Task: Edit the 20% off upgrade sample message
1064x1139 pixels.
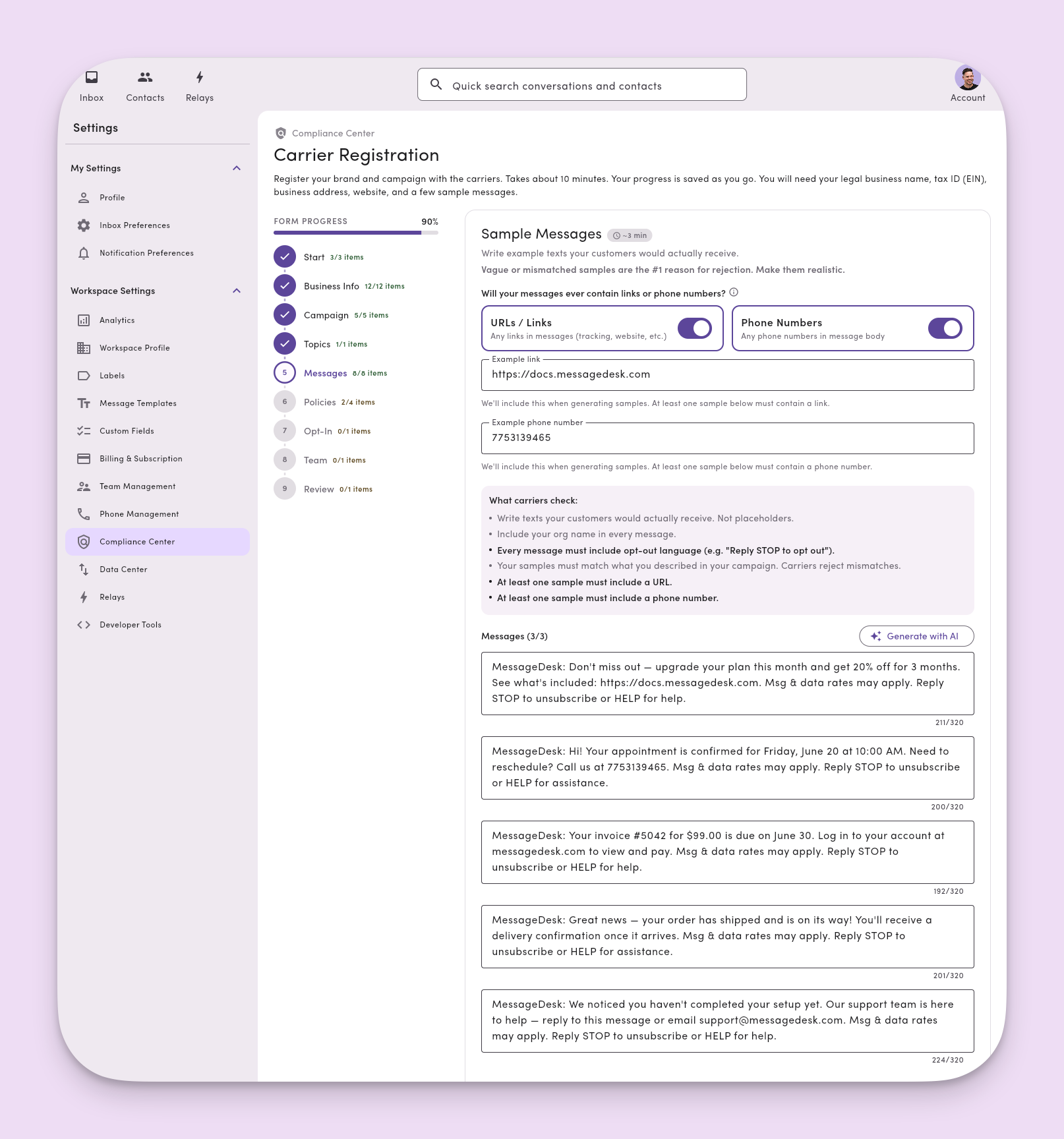Action: (728, 684)
